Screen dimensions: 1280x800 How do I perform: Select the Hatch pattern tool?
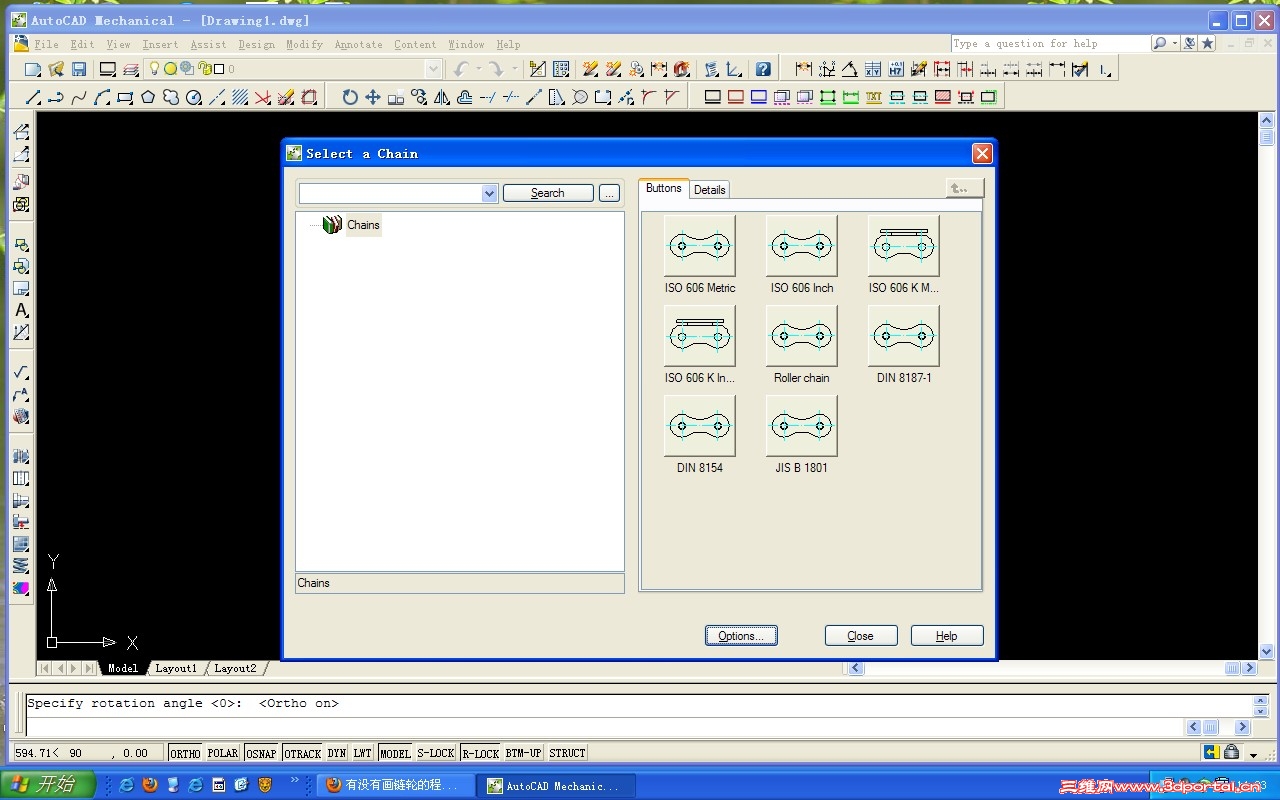240,97
